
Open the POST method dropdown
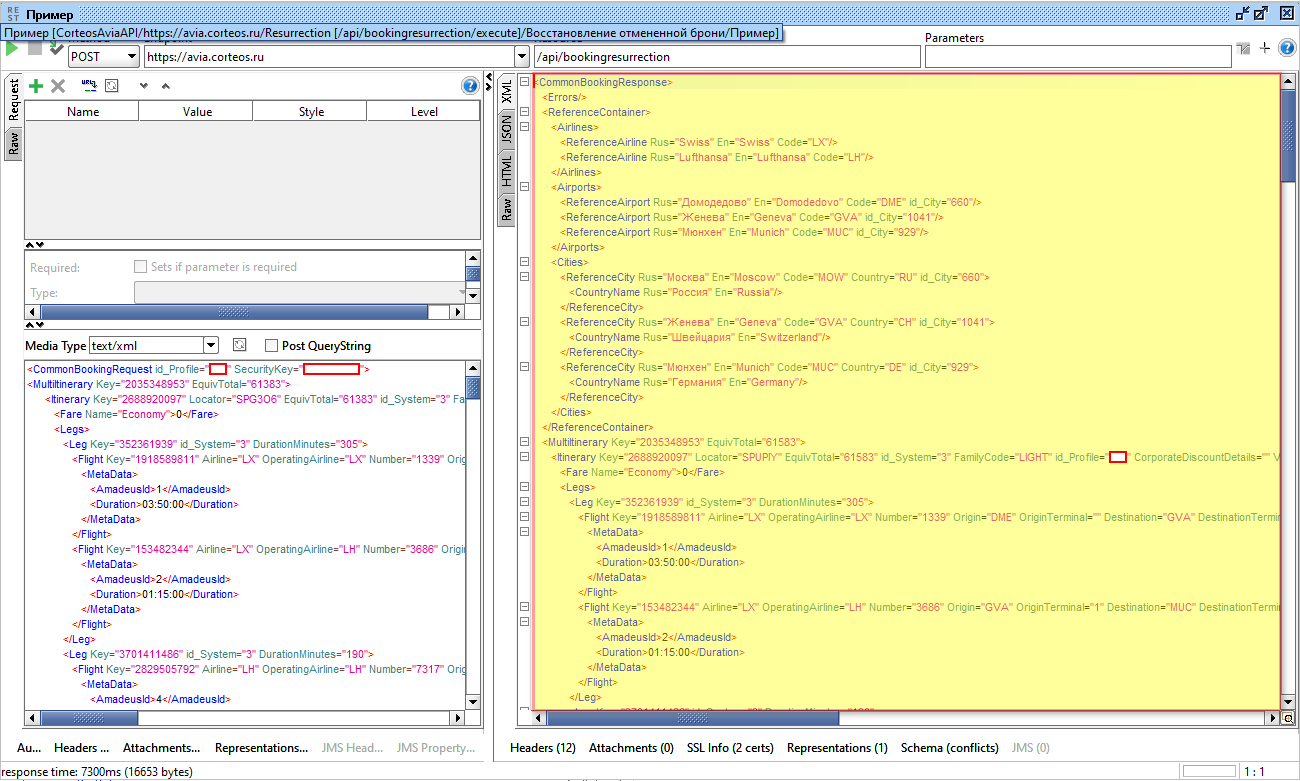[130, 57]
